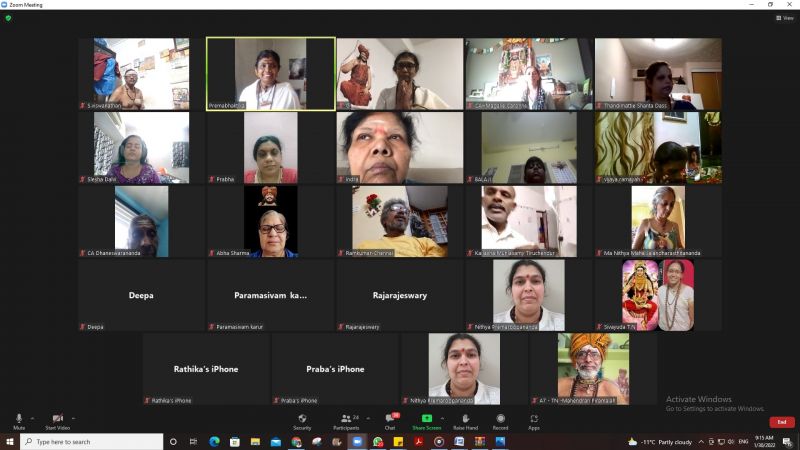Open Google Chrome from taskbar

coord(296,442)
